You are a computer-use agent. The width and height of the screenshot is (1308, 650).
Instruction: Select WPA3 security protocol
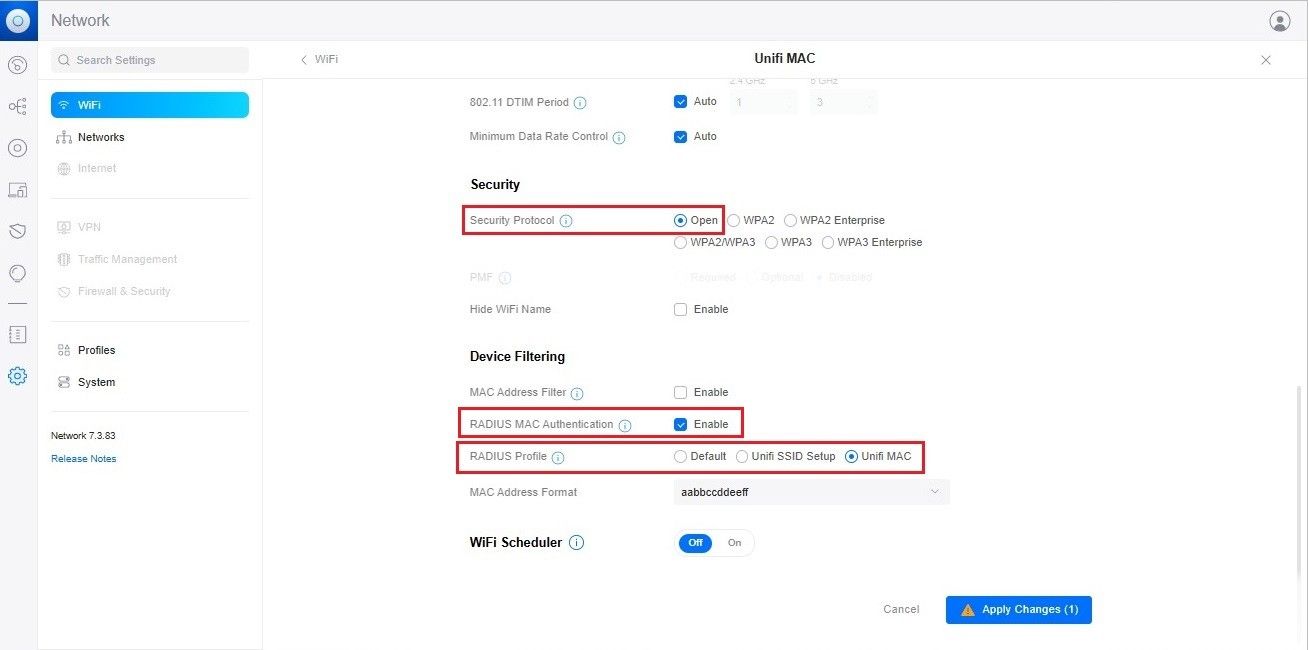pos(771,242)
